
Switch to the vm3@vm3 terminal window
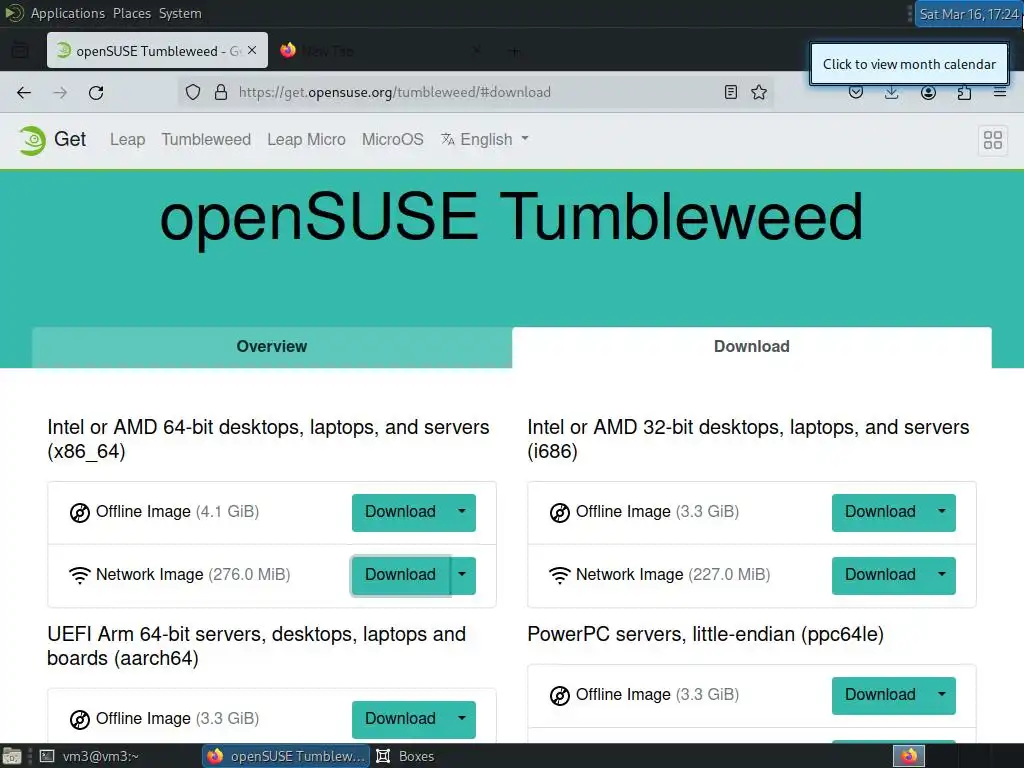(90, 756)
